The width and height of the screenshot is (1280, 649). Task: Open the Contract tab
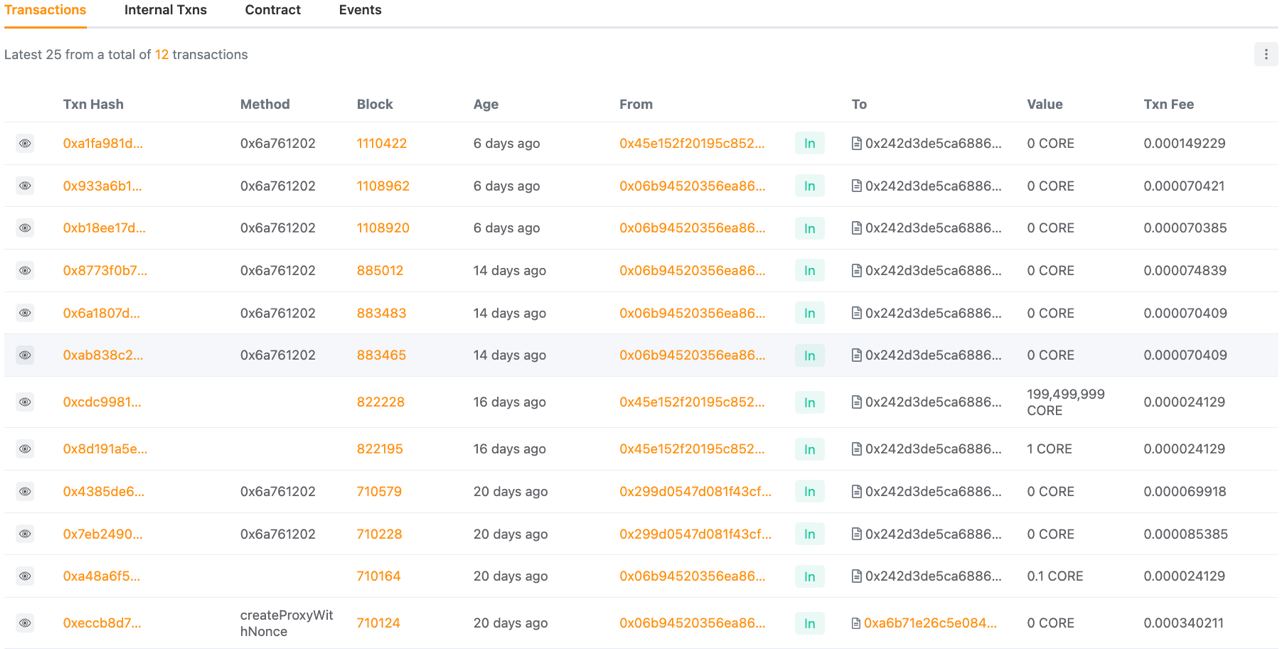coord(272,10)
